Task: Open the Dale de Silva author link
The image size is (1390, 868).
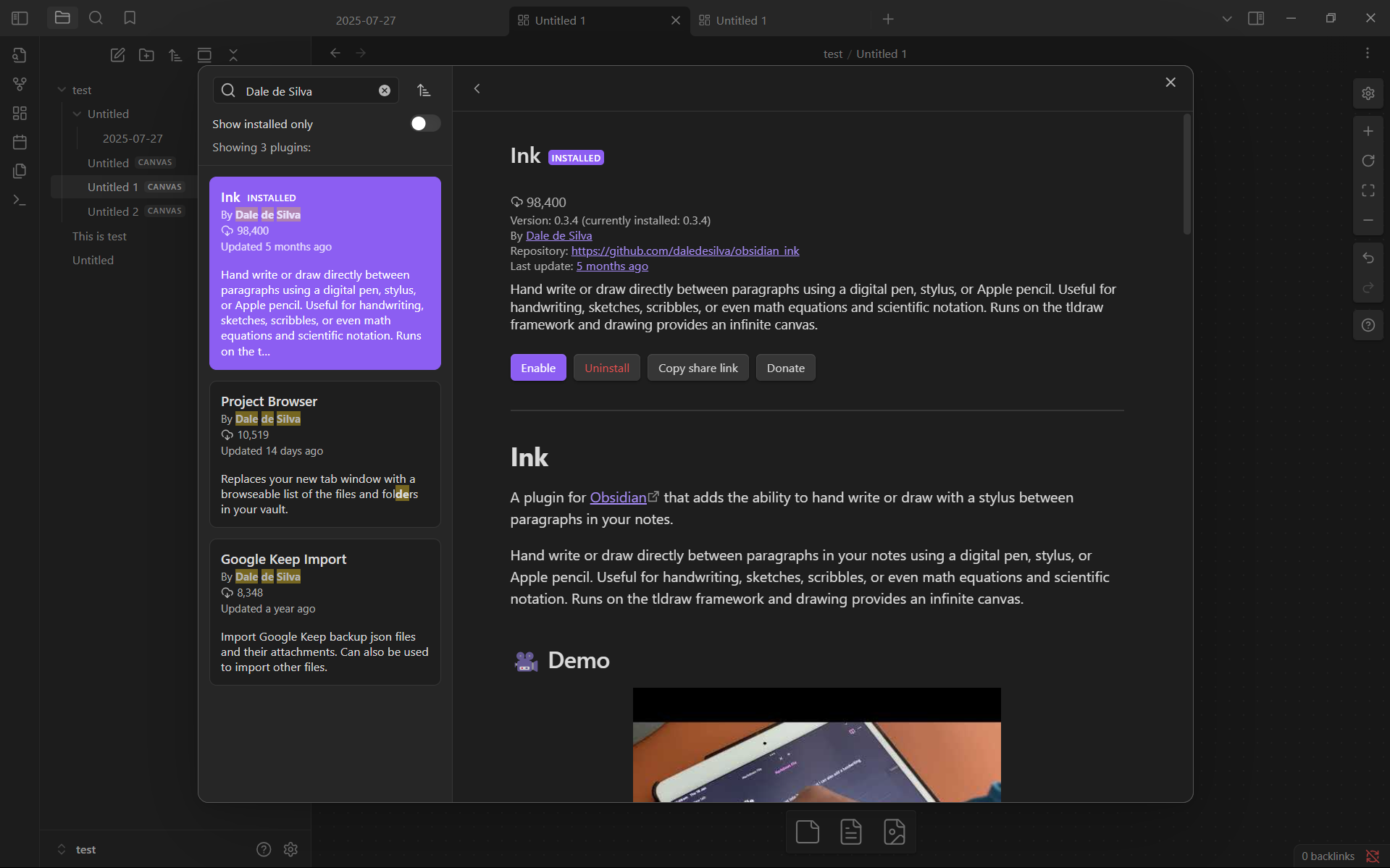Action: coord(558,235)
